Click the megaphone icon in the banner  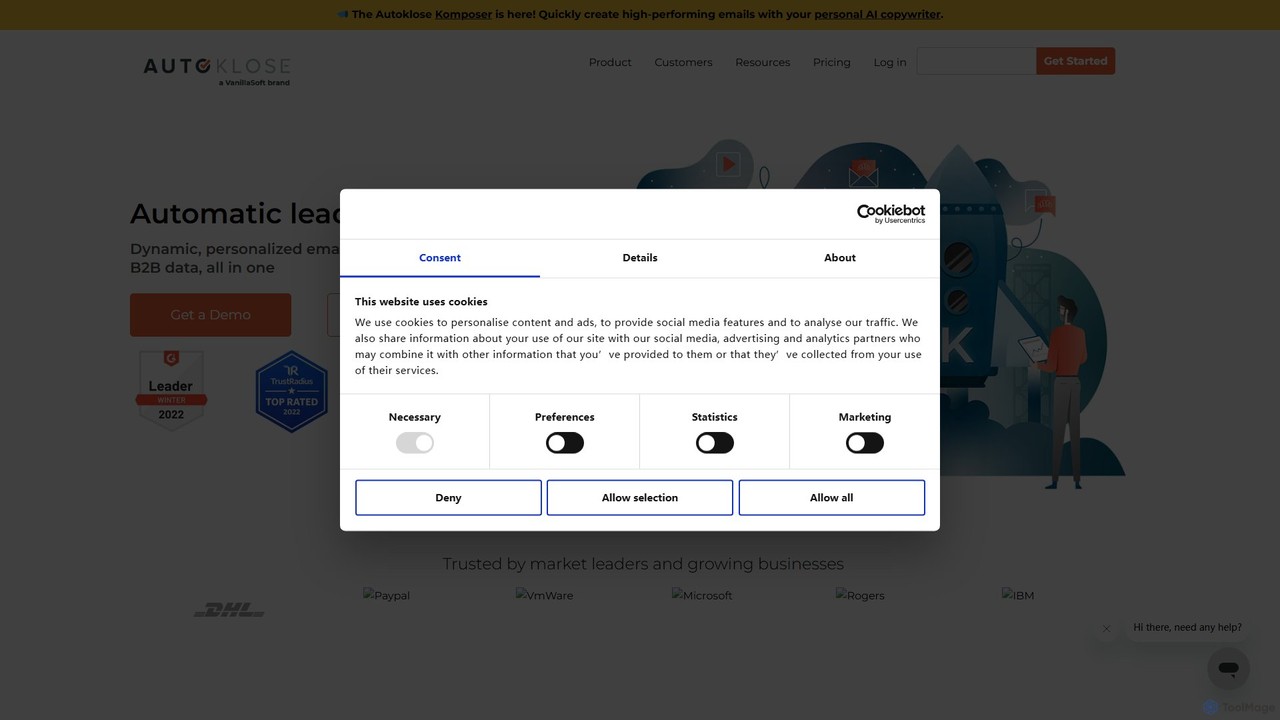[x=343, y=14]
